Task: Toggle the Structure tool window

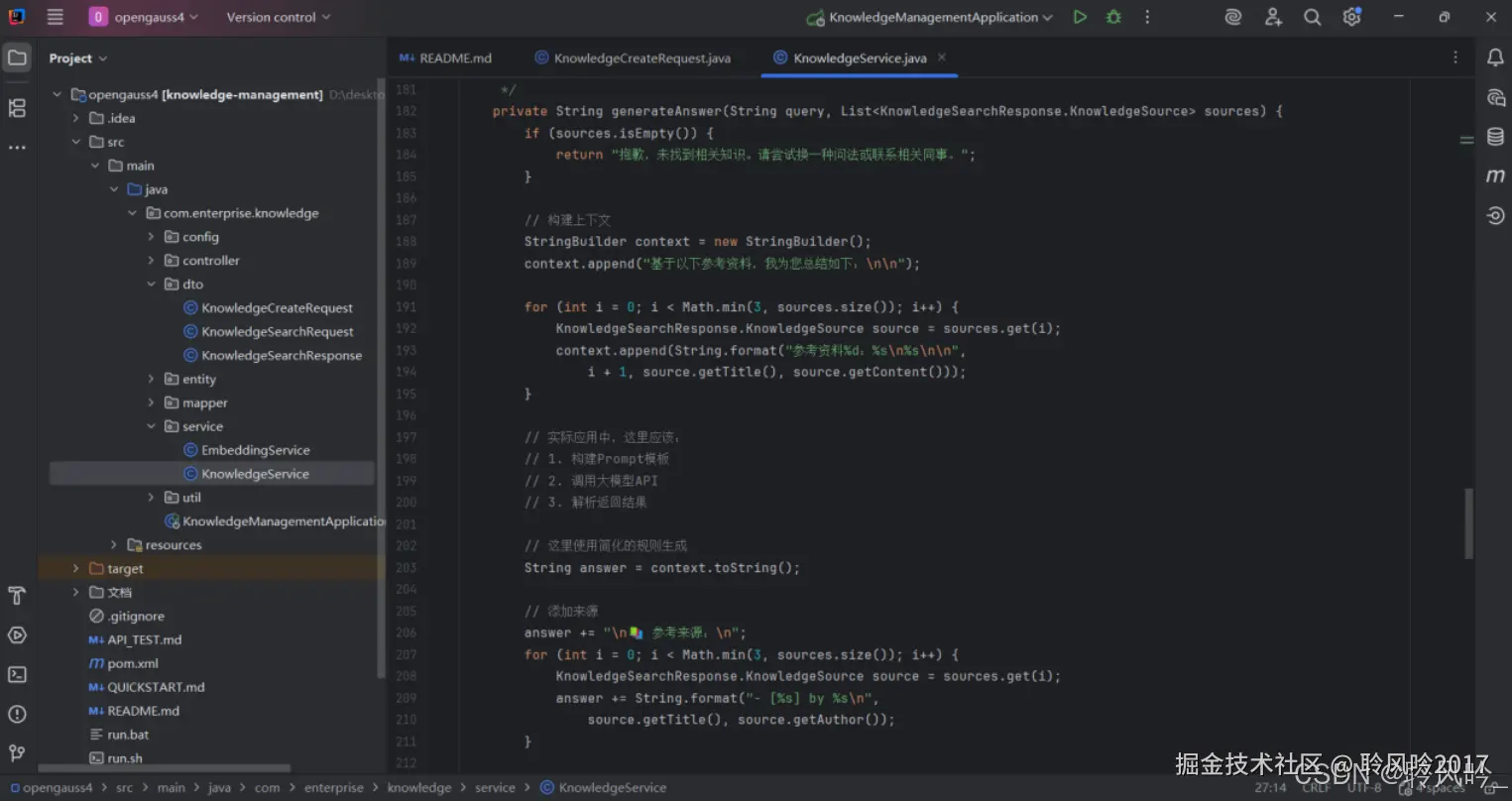Action: click(17, 108)
